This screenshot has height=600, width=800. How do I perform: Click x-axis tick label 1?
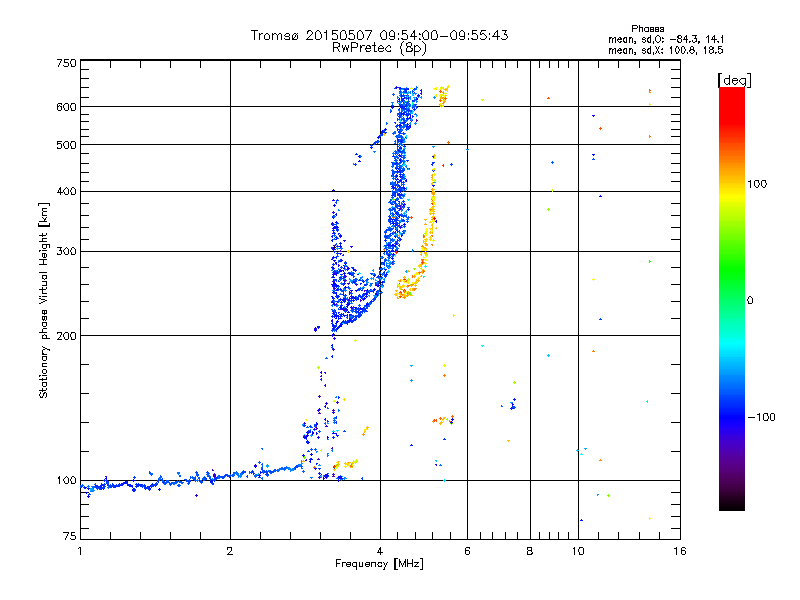point(80,551)
